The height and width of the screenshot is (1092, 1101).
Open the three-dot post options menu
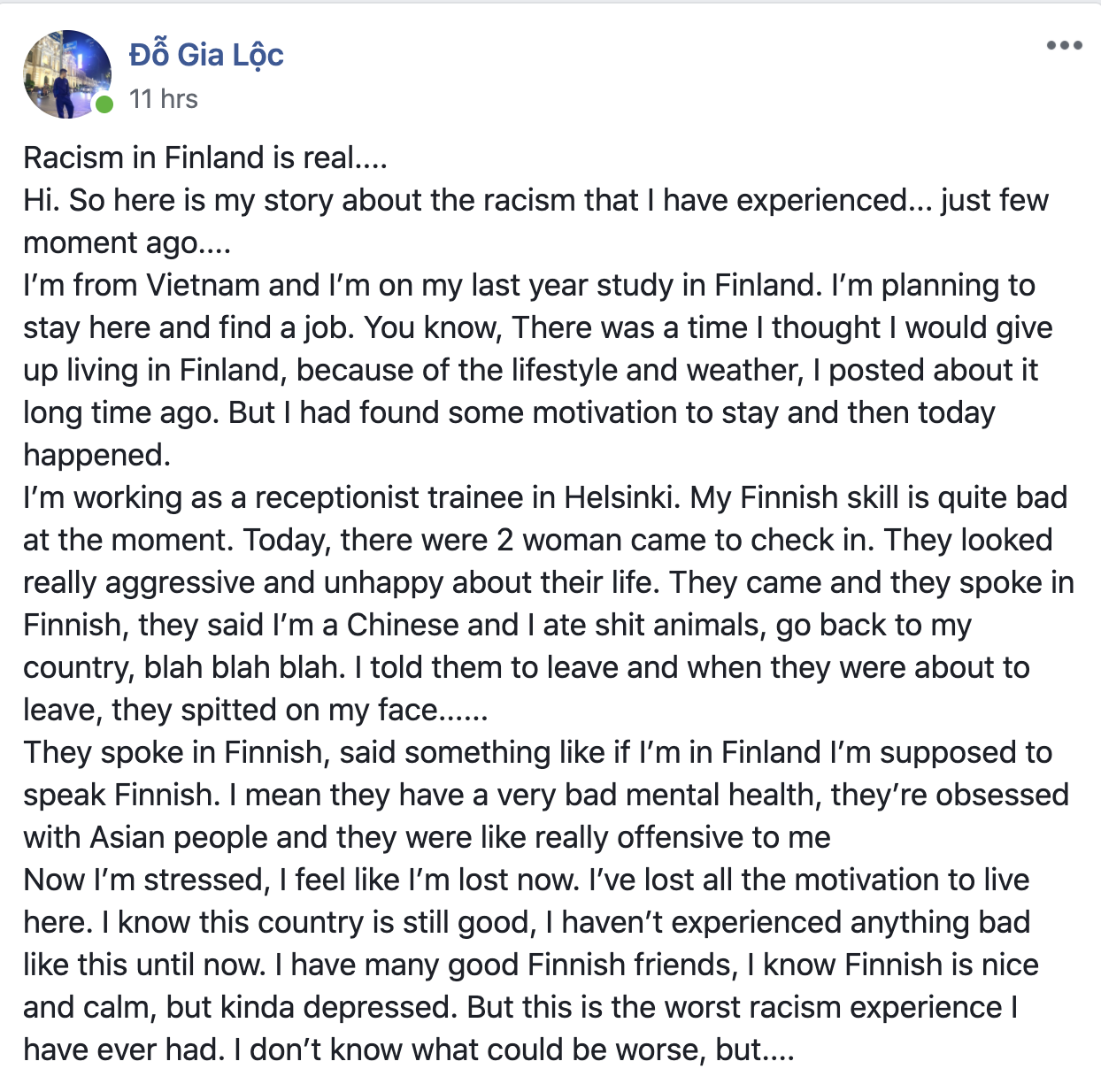(x=1064, y=45)
